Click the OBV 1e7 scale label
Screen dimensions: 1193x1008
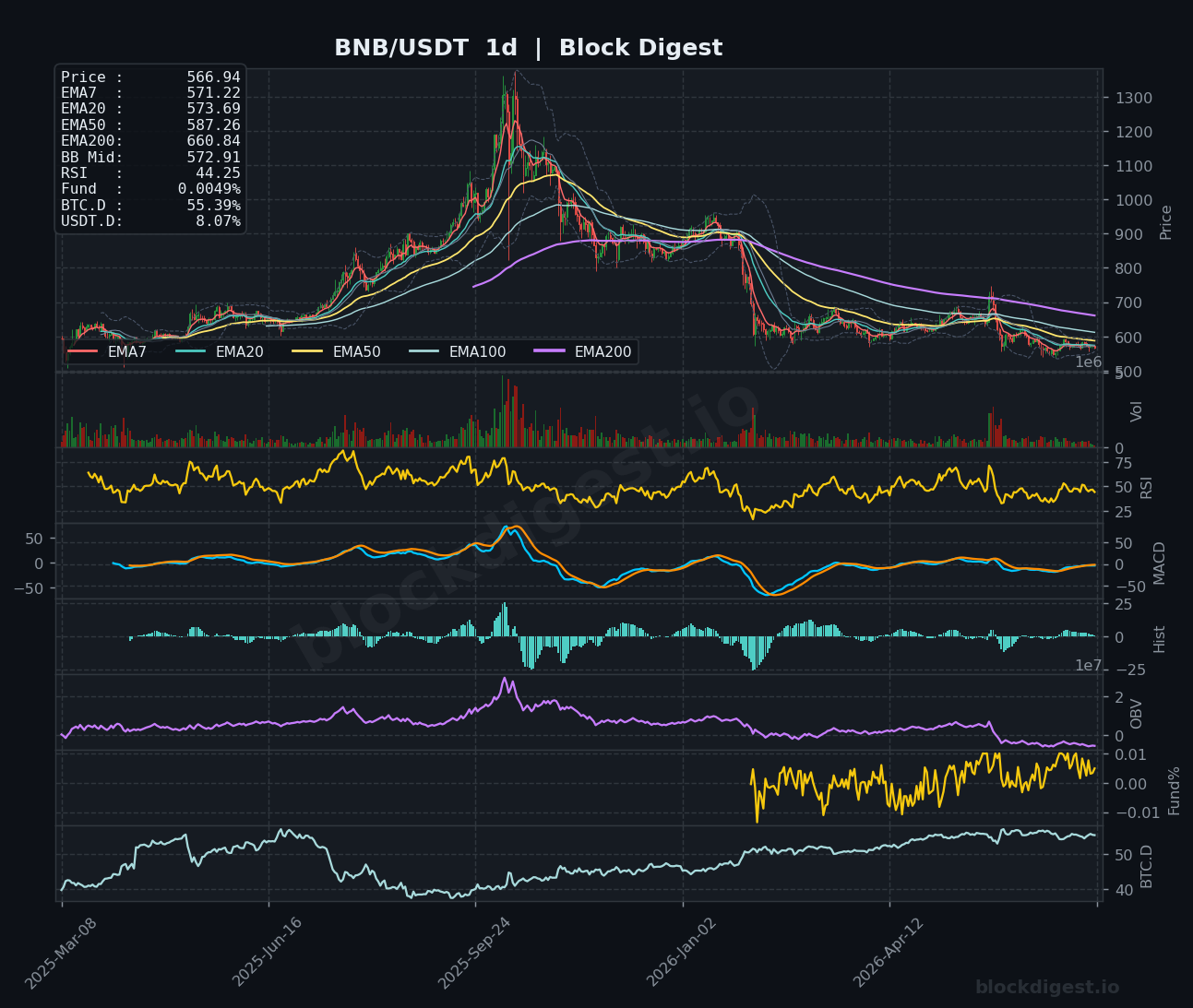(x=1088, y=666)
